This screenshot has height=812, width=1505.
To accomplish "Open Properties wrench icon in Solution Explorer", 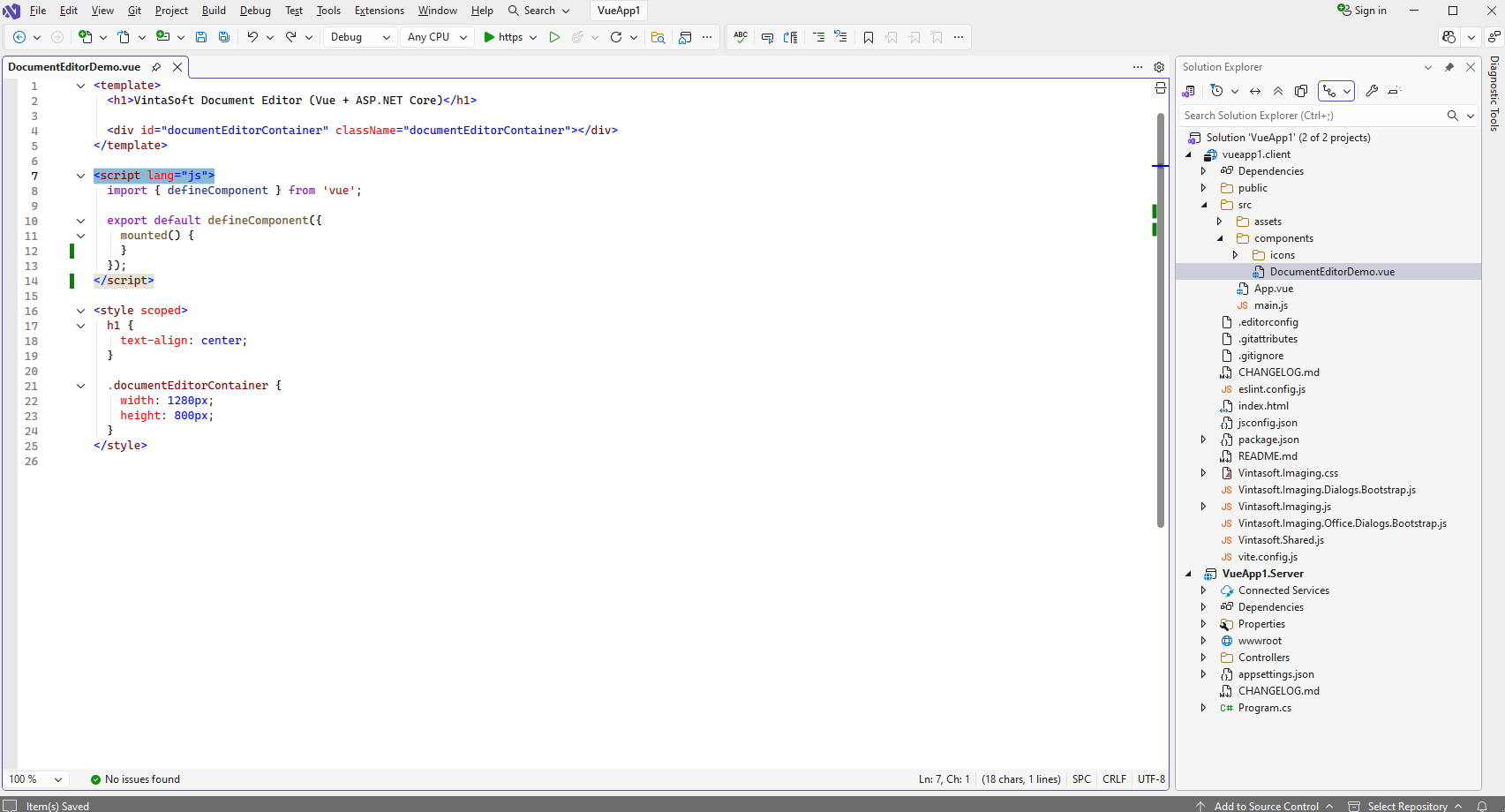I will 1372,91.
